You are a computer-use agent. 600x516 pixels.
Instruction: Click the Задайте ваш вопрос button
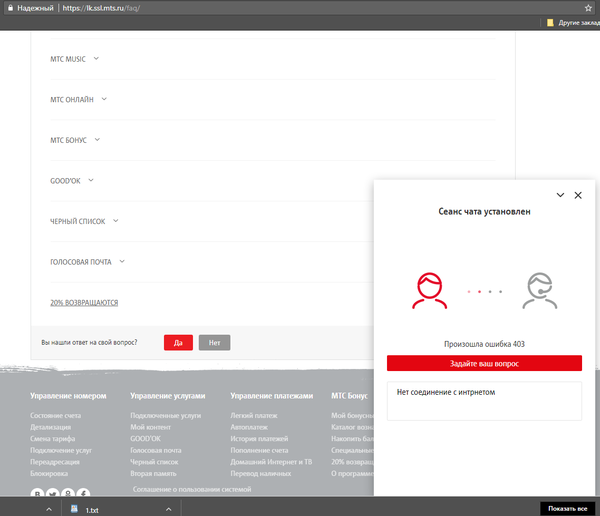pos(484,364)
